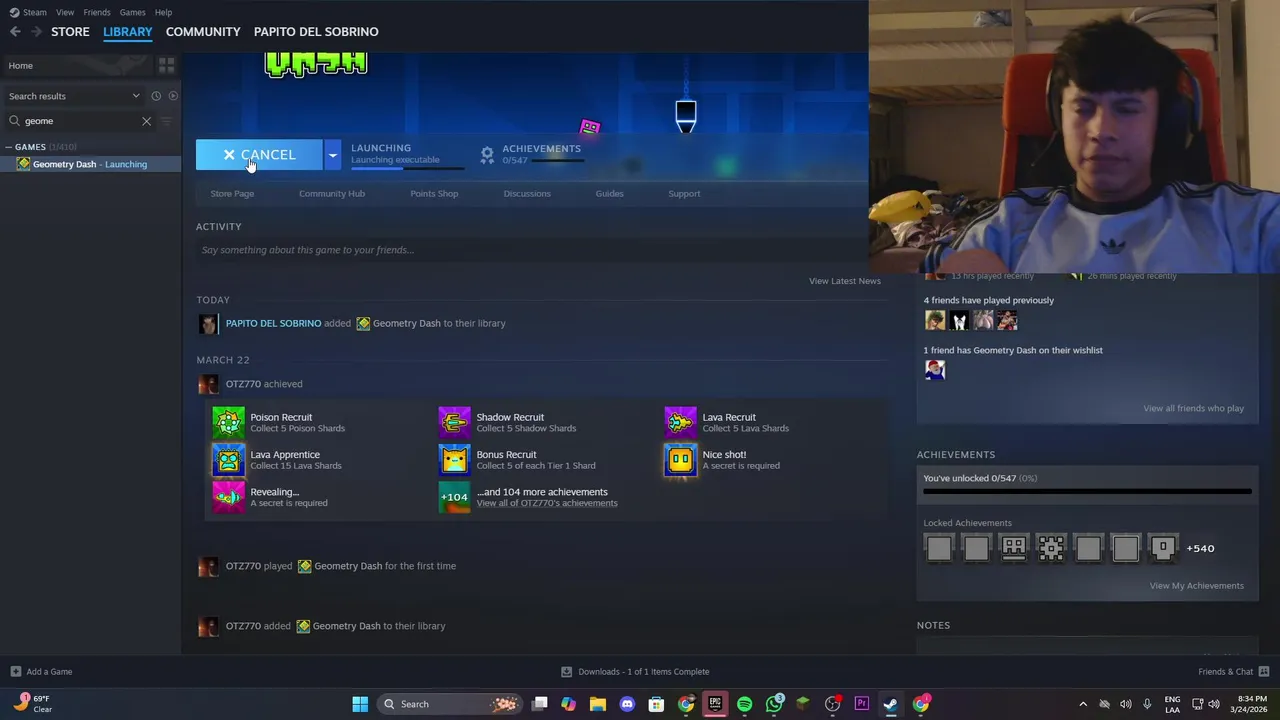Go back with the left arrow
Viewport: 1280px width, 720px height.
(x=15, y=32)
